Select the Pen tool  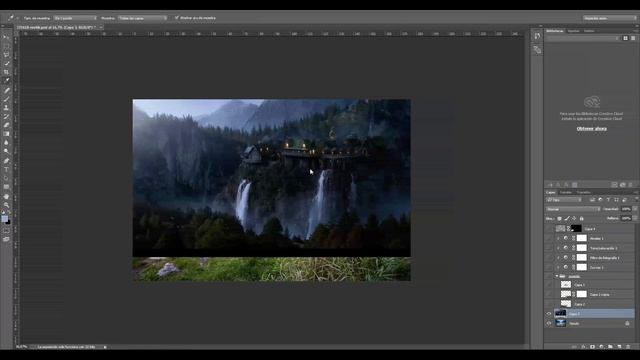(x=6, y=161)
